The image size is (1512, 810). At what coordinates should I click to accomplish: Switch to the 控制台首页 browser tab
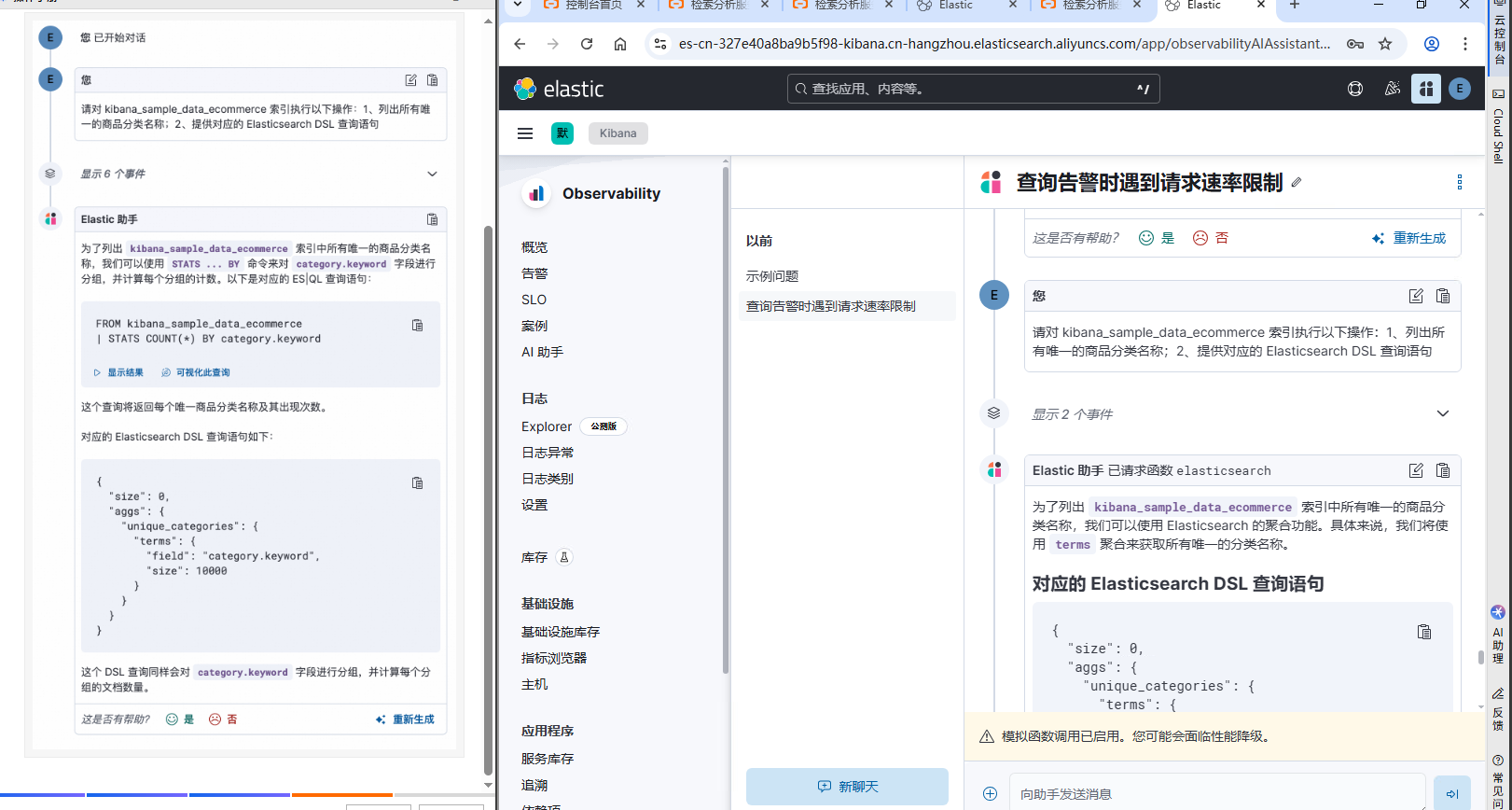click(x=594, y=6)
